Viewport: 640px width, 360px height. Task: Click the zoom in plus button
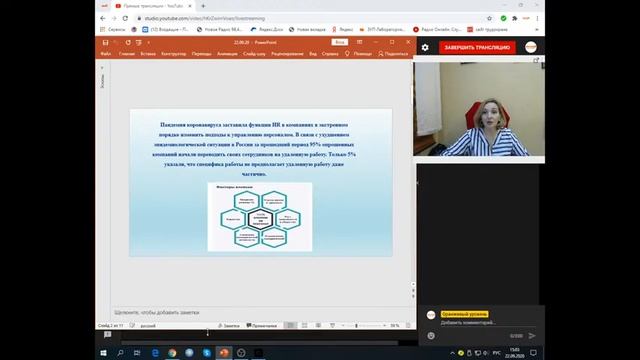pyautogui.click(x=384, y=326)
